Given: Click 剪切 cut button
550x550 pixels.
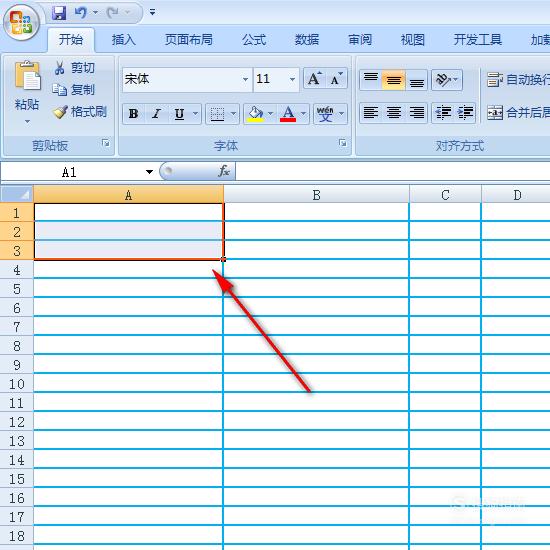Looking at the screenshot, I should [74, 68].
